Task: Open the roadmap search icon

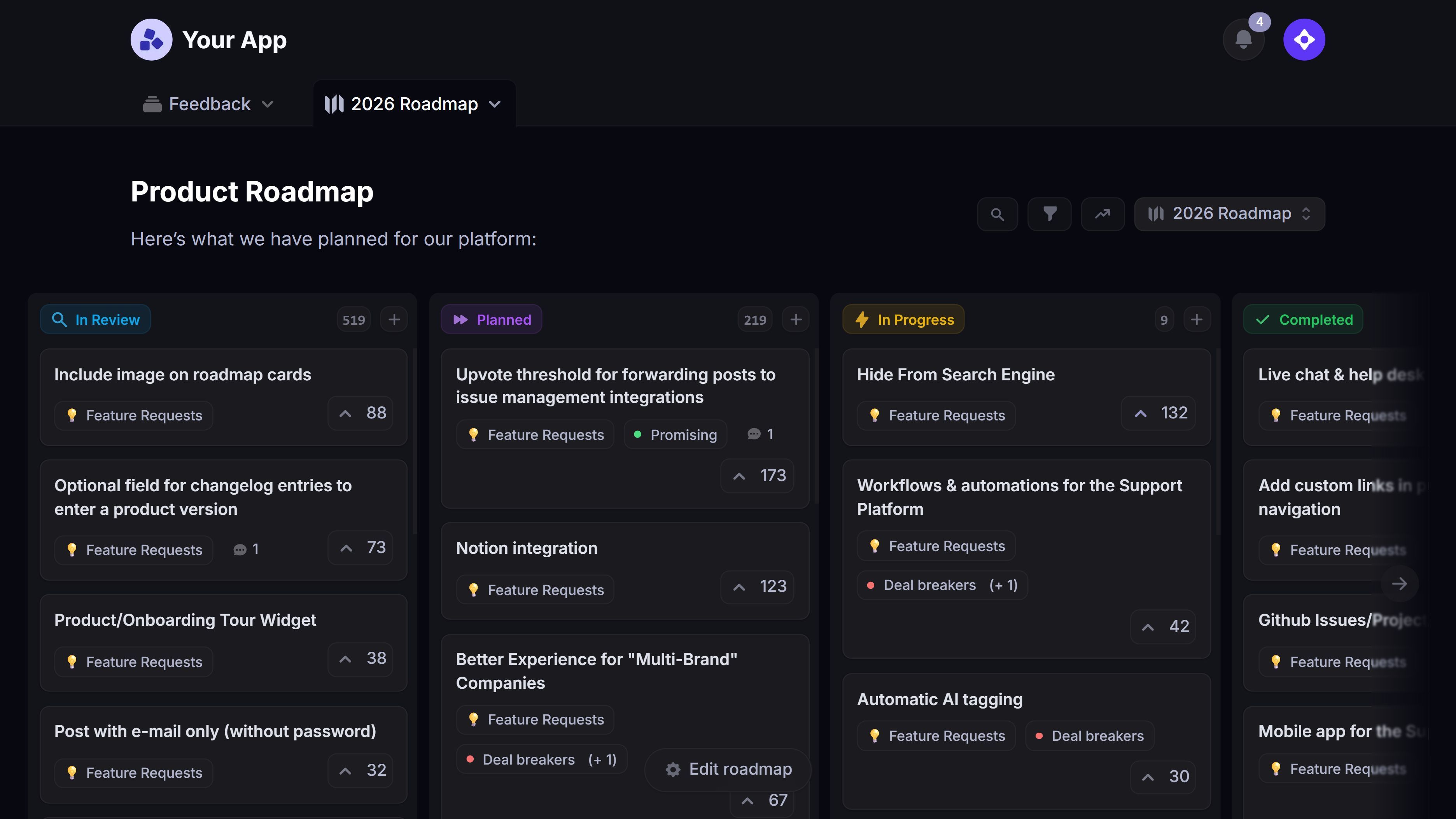Action: [x=997, y=214]
